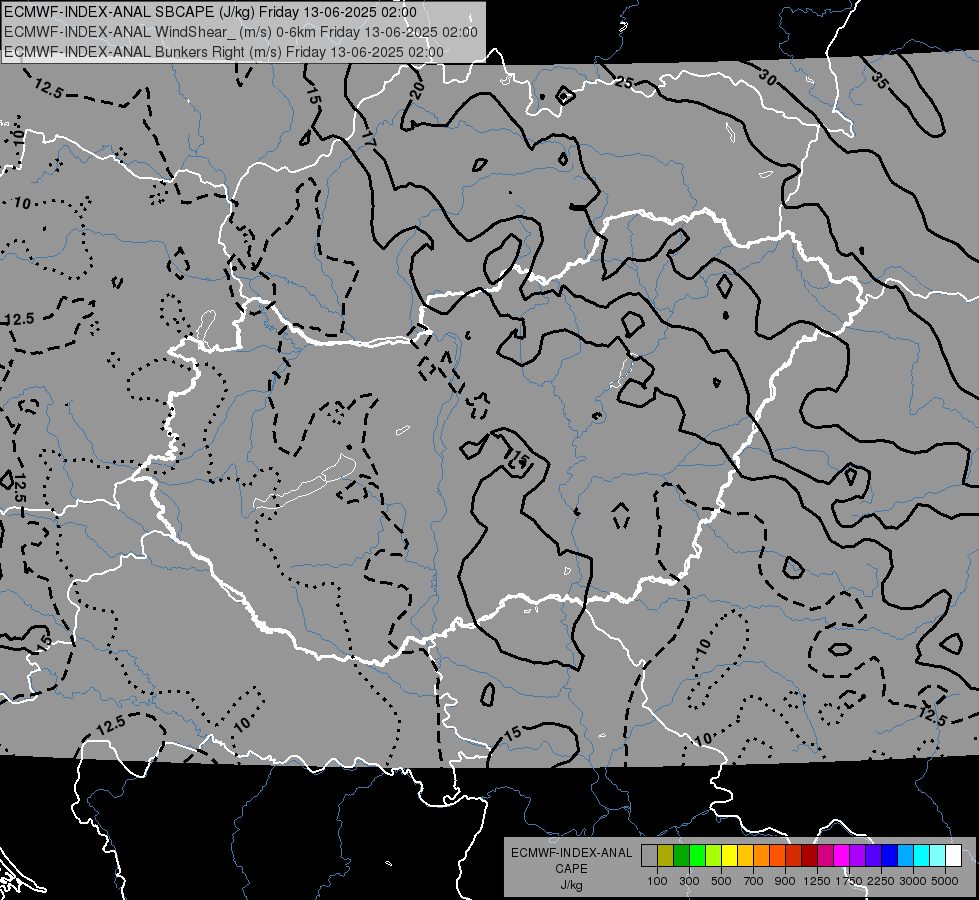Click the cyan swatch after 3000
The image size is (979, 900).
pyautogui.click(x=922, y=855)
